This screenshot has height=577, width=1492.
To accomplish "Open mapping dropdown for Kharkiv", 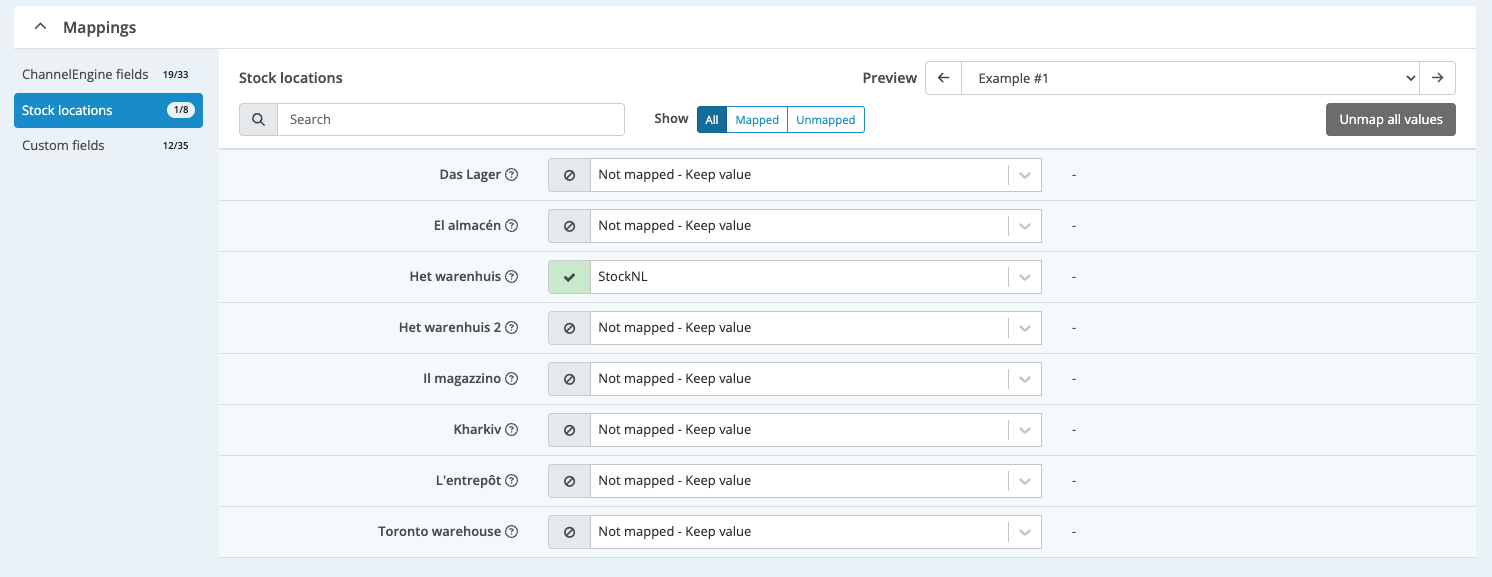I will tap(816, 430).
